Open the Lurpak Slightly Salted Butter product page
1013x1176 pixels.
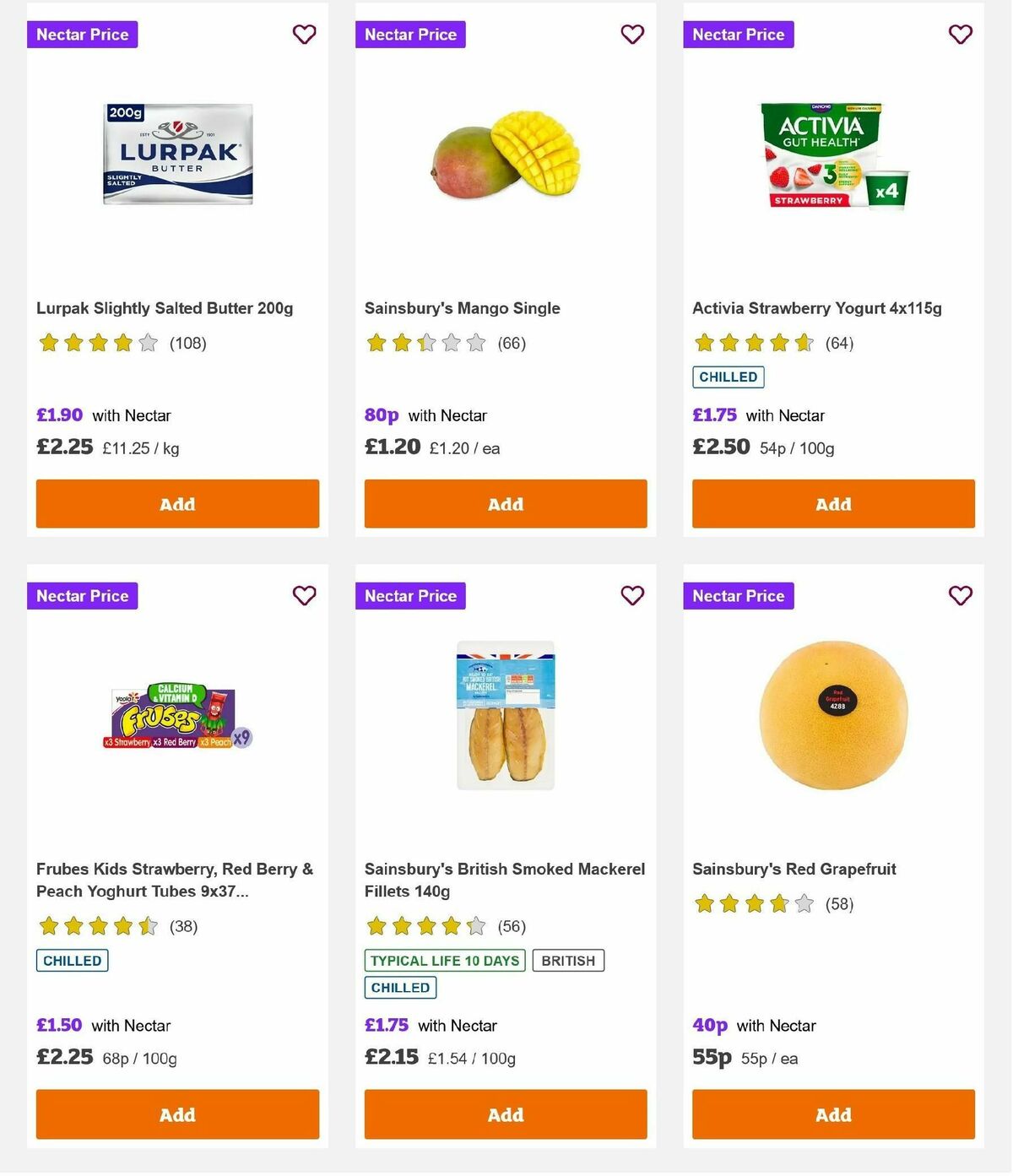[x=165, y=308]
